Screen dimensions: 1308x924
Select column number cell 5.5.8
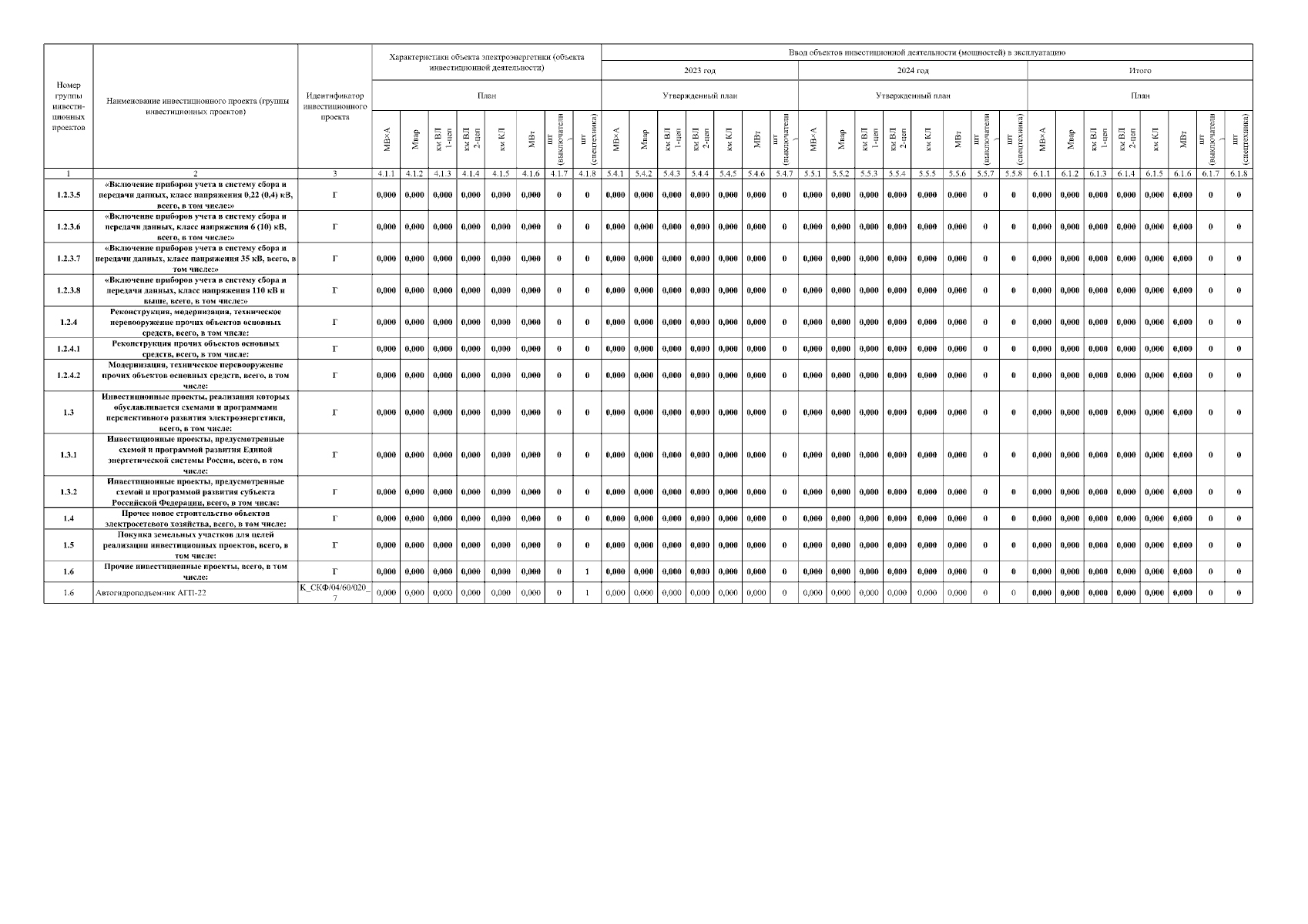(1013, 174)
